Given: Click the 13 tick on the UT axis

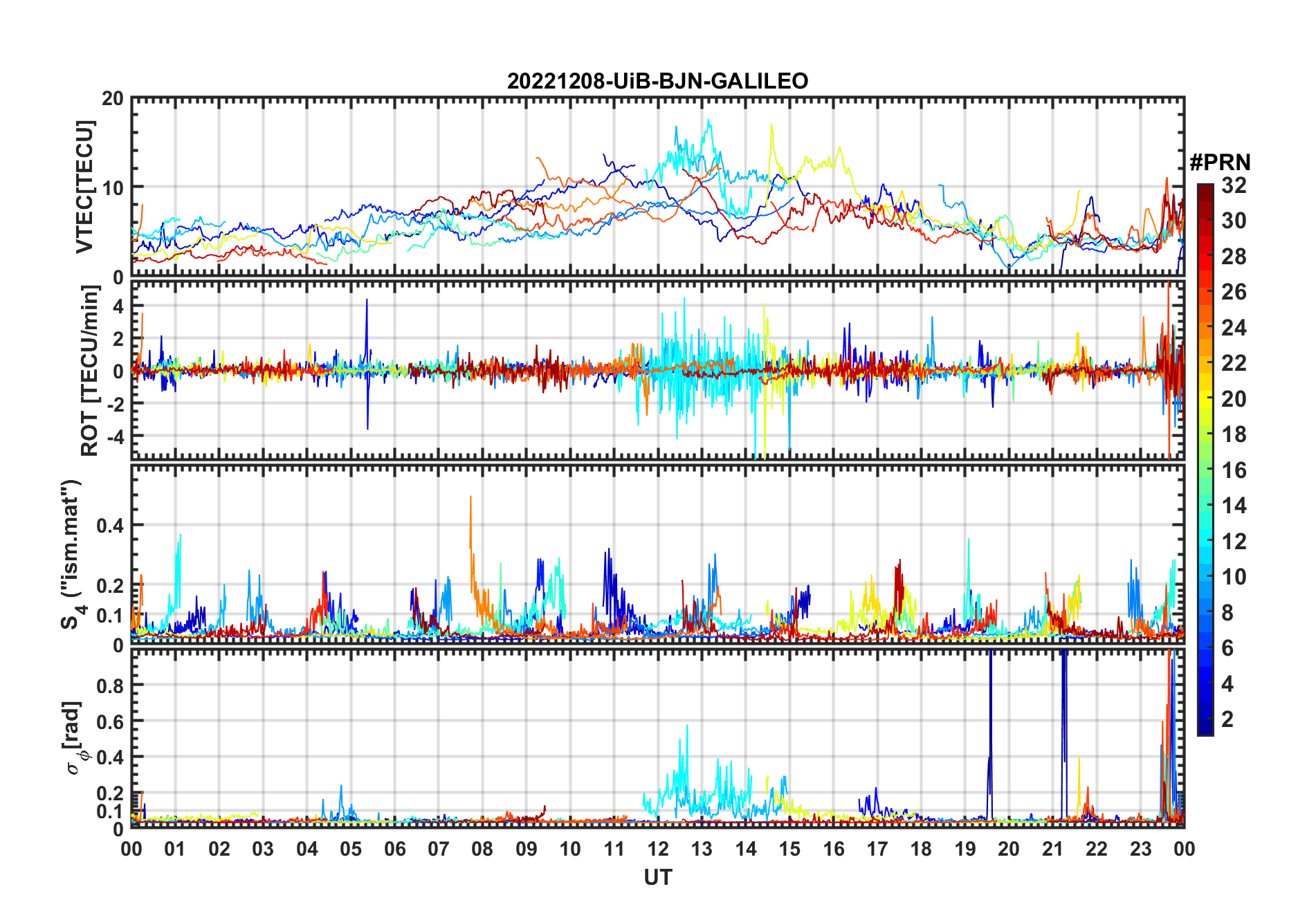Looking at the screenshot, I should coord(702,849).
